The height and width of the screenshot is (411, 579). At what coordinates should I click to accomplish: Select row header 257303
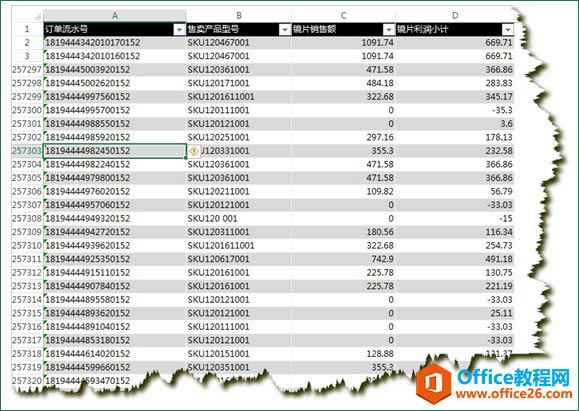(27, 151)
